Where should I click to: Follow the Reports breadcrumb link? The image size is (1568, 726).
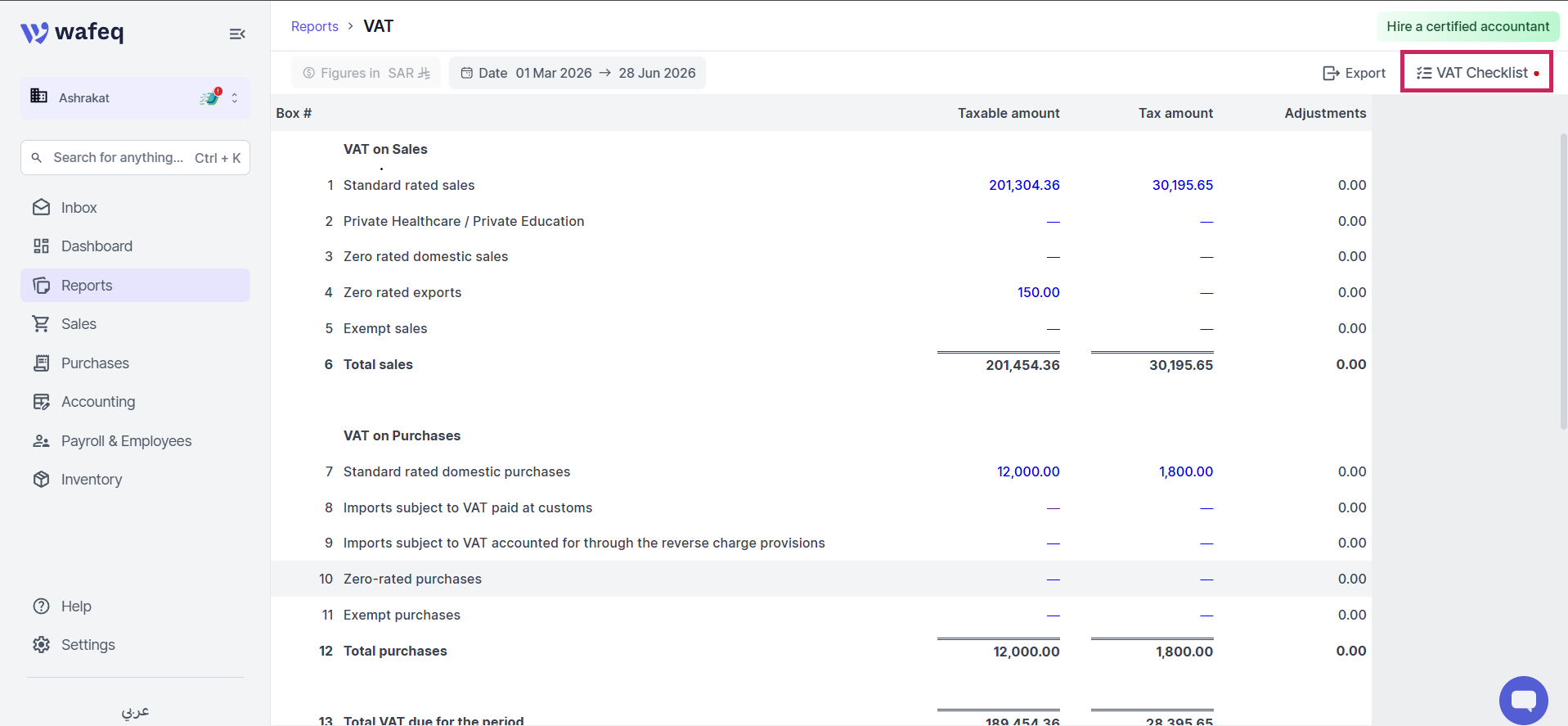pos(315,26)
